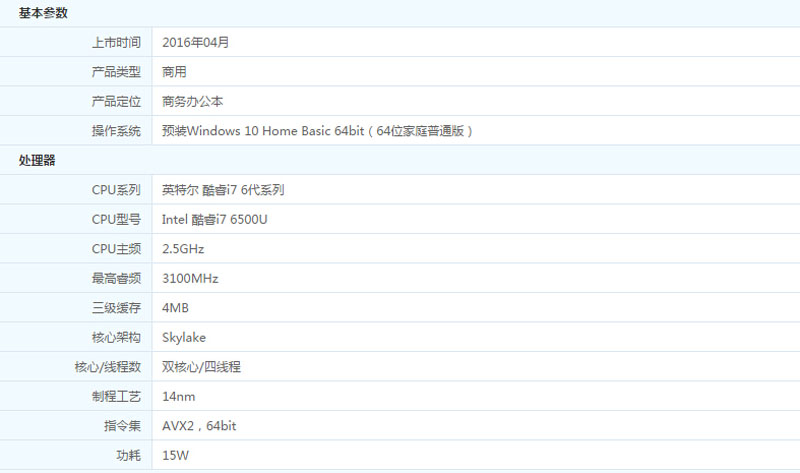Click the CPU型号 row label

[x=116, y=219]
